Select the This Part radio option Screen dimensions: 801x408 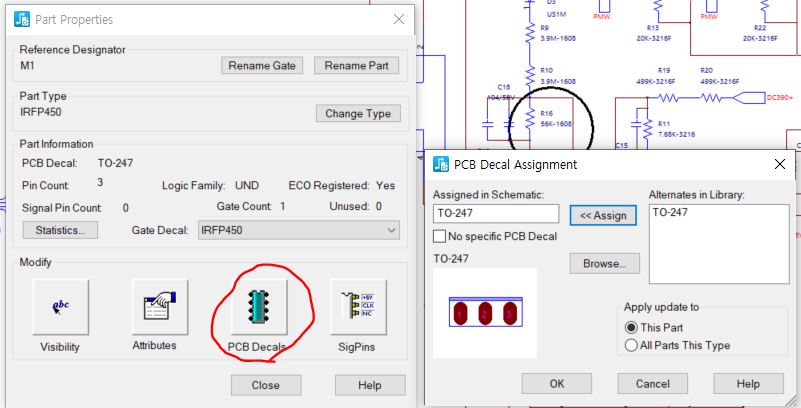coord(630,327)
